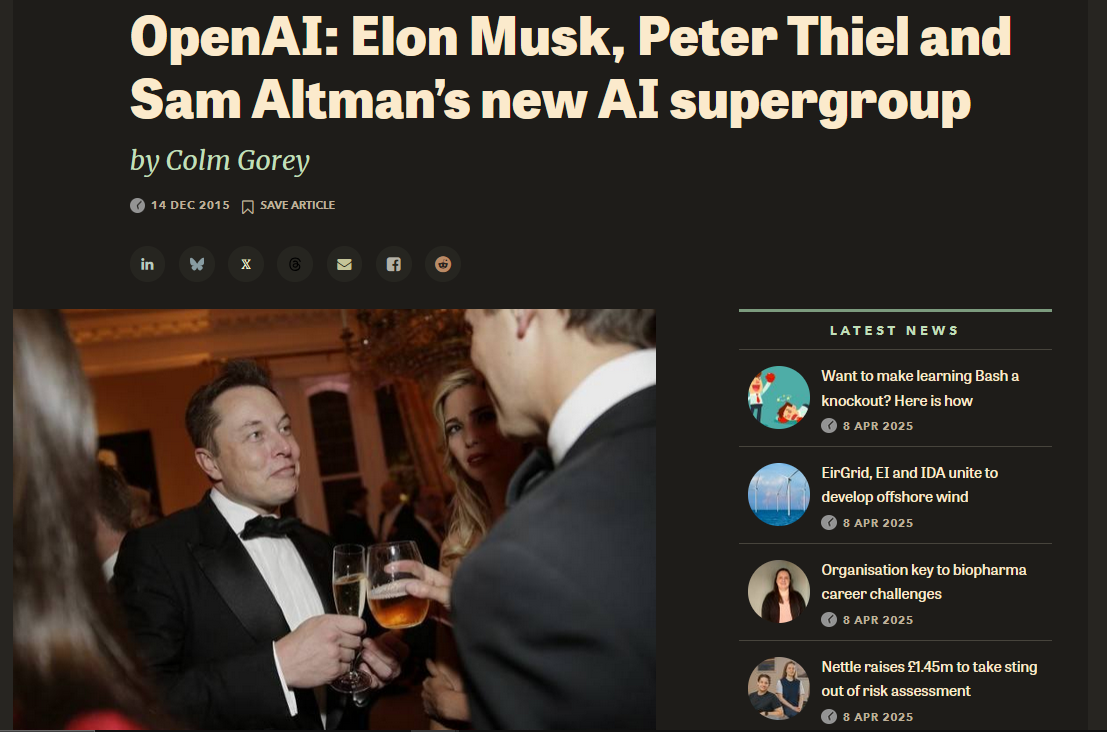The image size is (1107, 732).
Task: Open biopharma career challenges article
Action: pos(923,582)
